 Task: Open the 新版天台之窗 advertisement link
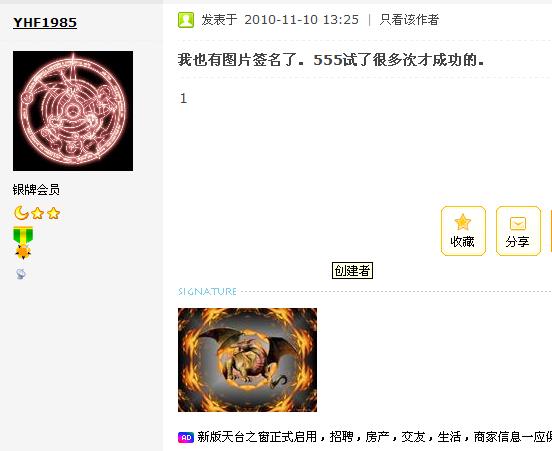(374, 437)
